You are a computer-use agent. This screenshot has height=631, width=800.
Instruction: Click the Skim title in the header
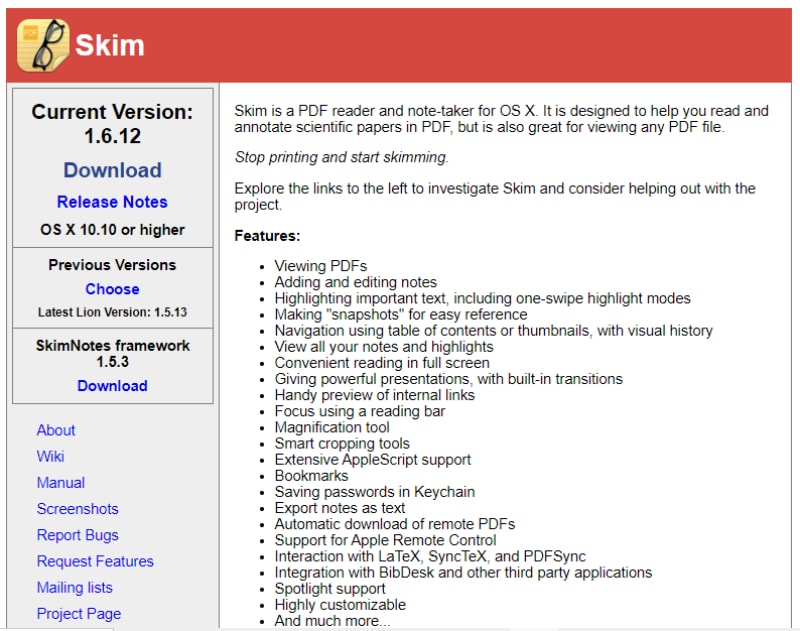pyautogui.click(x=110, y=45)
